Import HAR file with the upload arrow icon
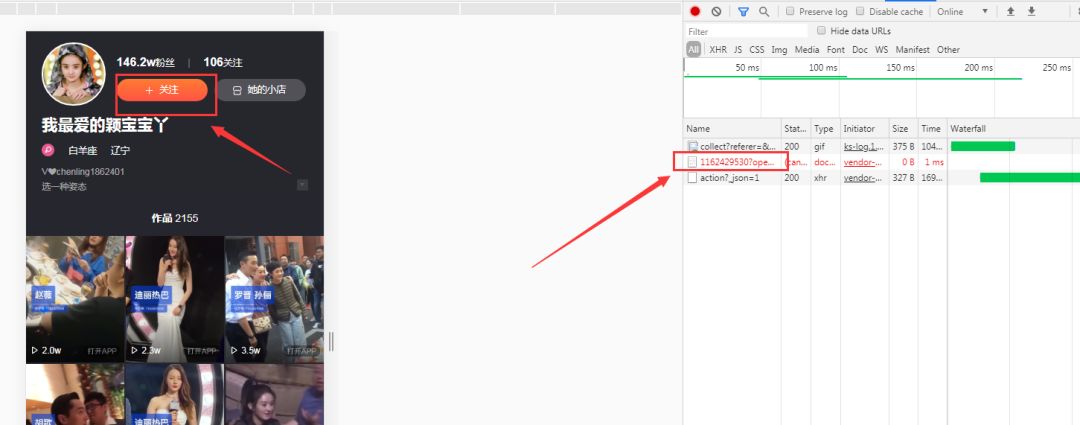The height and width of the screenshot is (425, 1080). click(x=1011, y=11)
